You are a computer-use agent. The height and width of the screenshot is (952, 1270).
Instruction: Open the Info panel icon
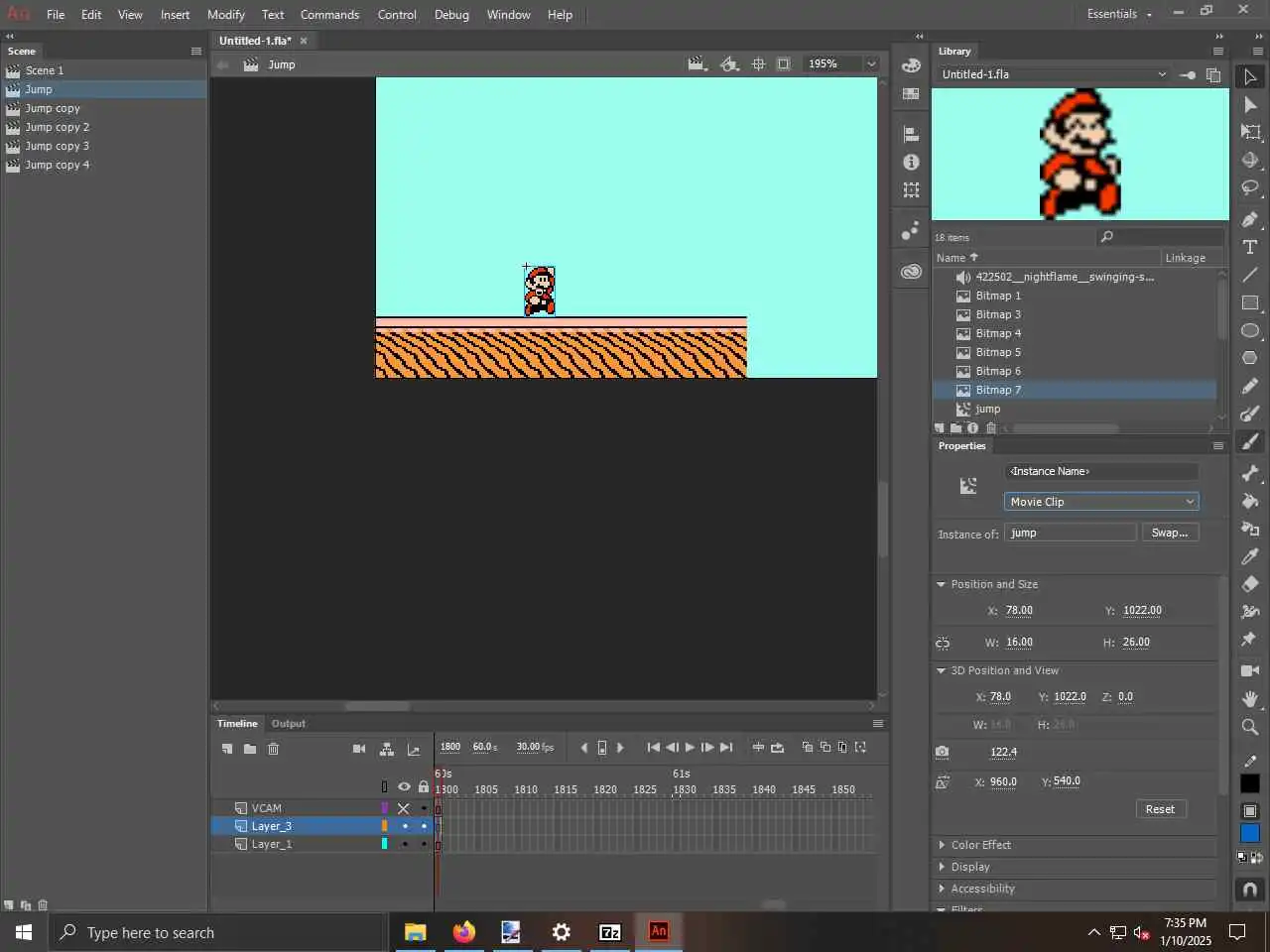click(x=911, y=162)
